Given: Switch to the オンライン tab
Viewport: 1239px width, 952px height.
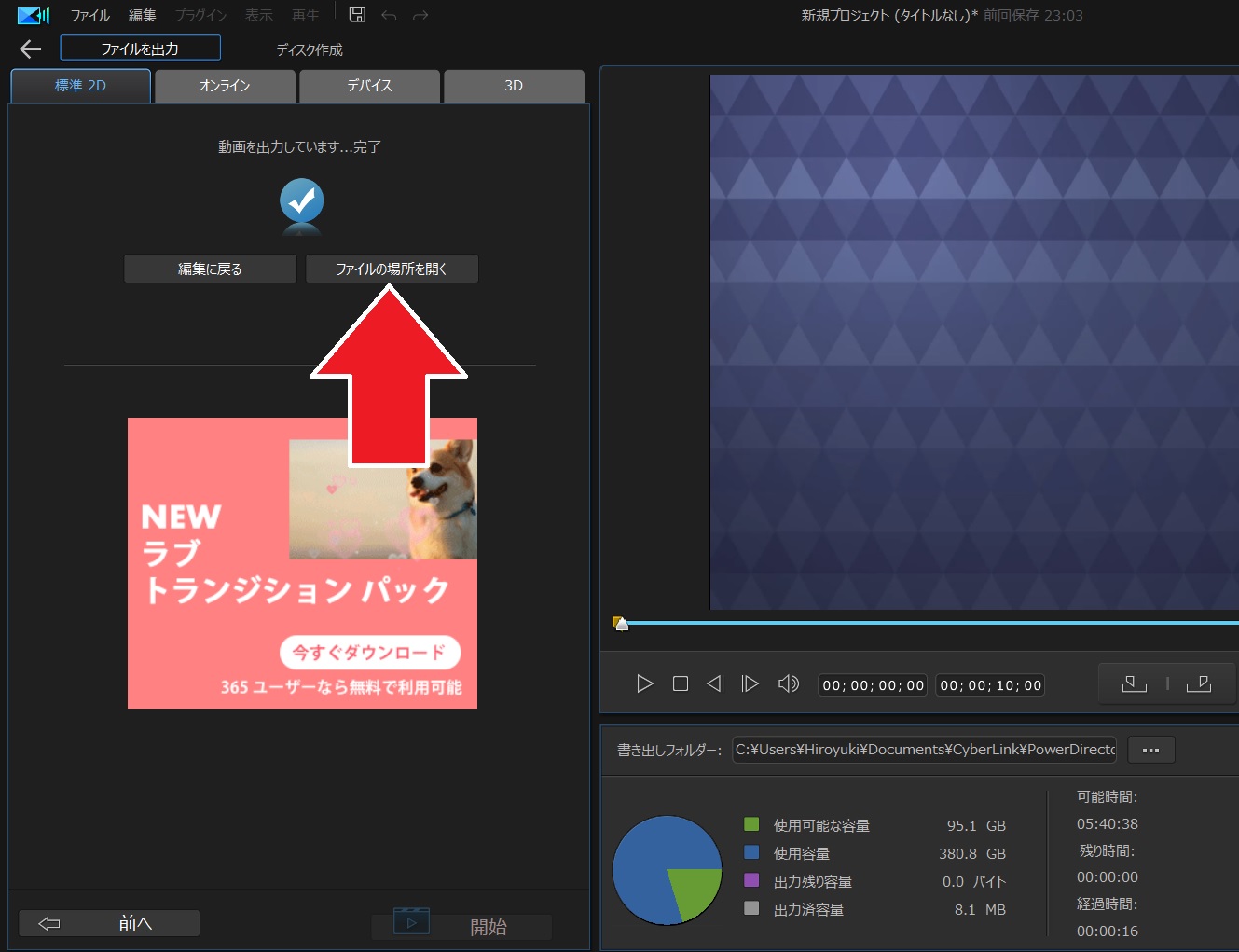Looking at the screenshot, I should click(x=224, y=85).
